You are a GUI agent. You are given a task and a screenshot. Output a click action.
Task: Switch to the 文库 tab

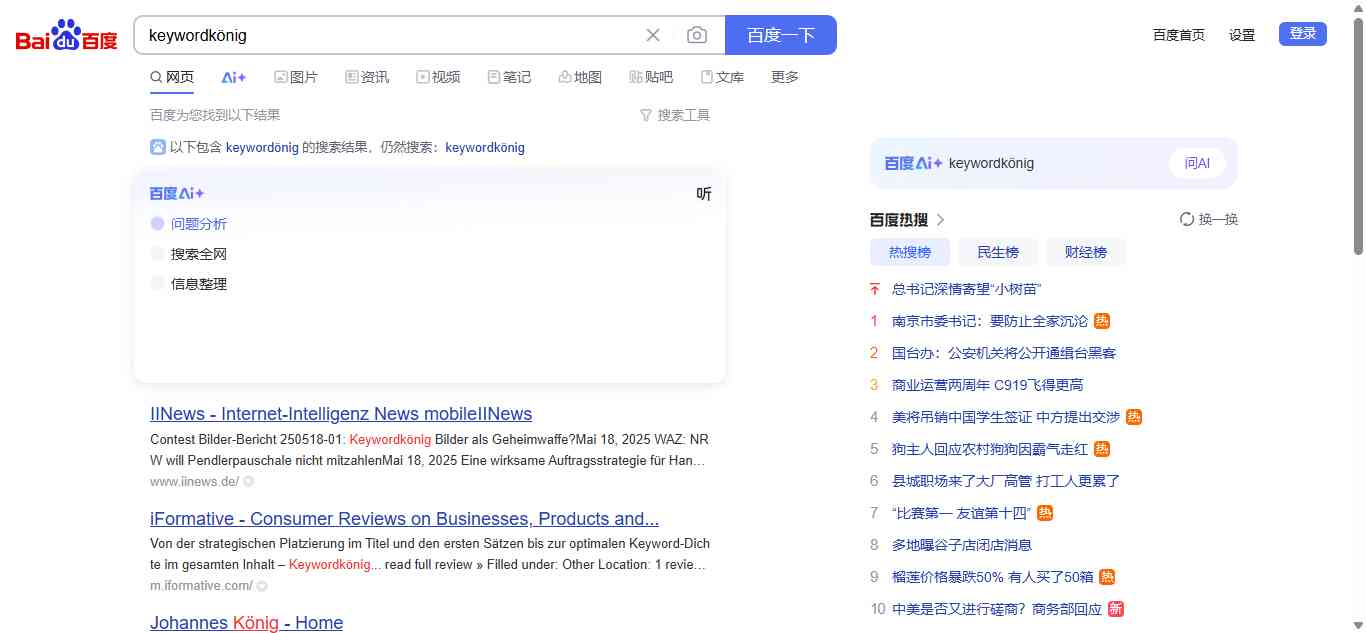pos(723,77)
